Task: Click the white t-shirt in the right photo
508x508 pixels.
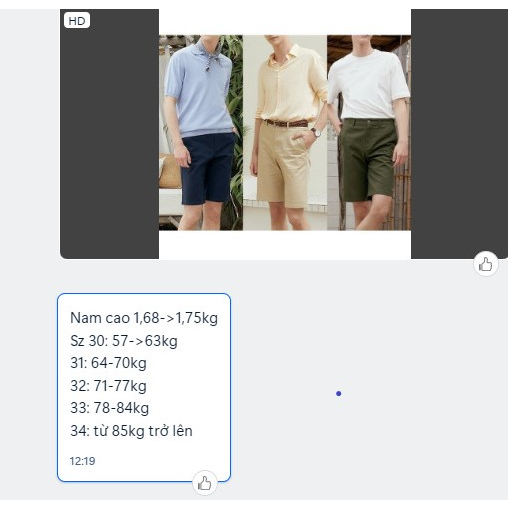Action: (369, 84)
